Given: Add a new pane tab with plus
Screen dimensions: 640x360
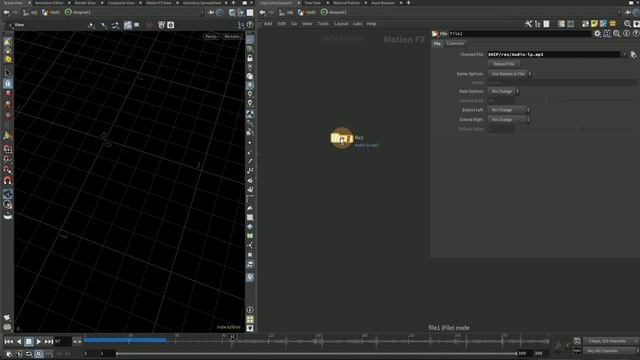Looking at the screenshot, I should pyautogui.click(x=233, y=2).
